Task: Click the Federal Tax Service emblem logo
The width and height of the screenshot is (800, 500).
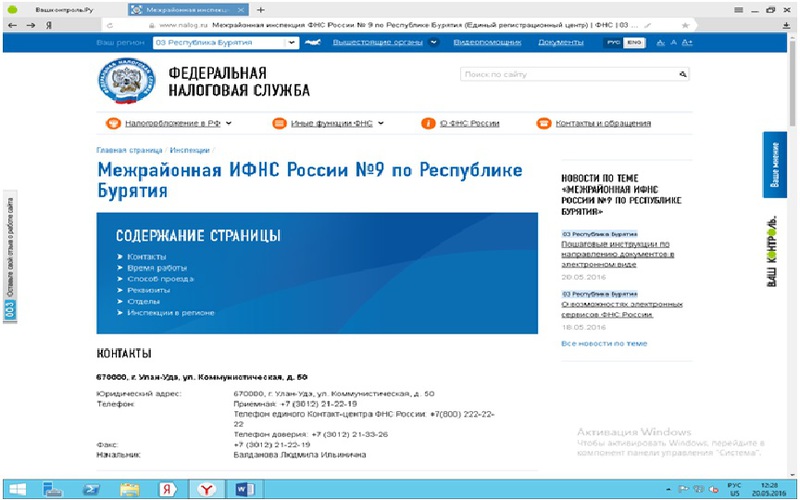Action: 127,81
